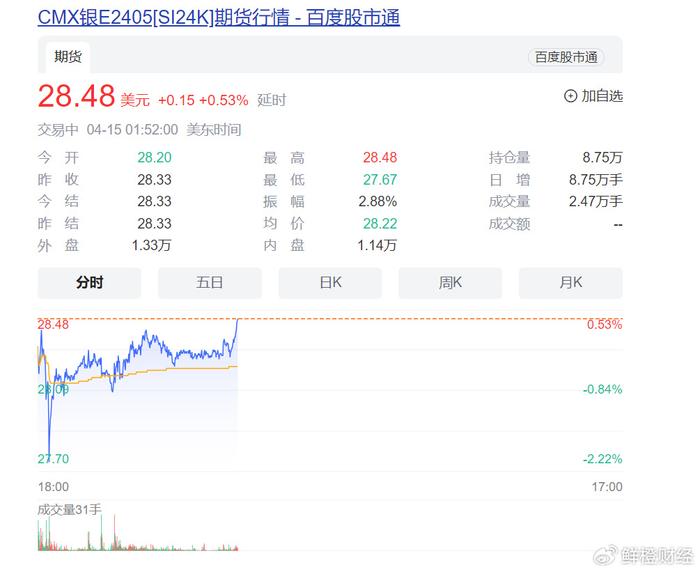The height and width of the screenshot is (572, 700).
Task: Click the chart's 27.70 low price label
Action: [x=54, y=459]
